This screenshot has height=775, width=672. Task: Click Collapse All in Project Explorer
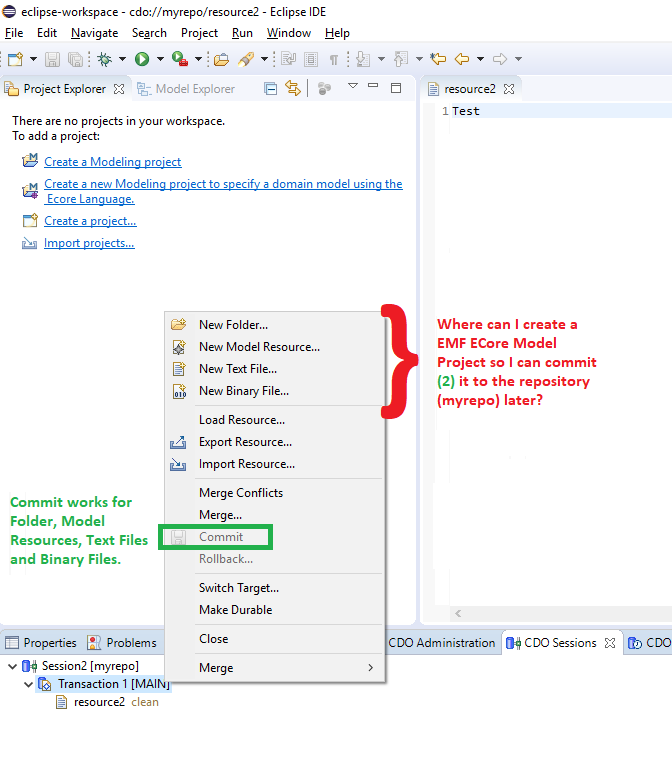click(270, 89)
